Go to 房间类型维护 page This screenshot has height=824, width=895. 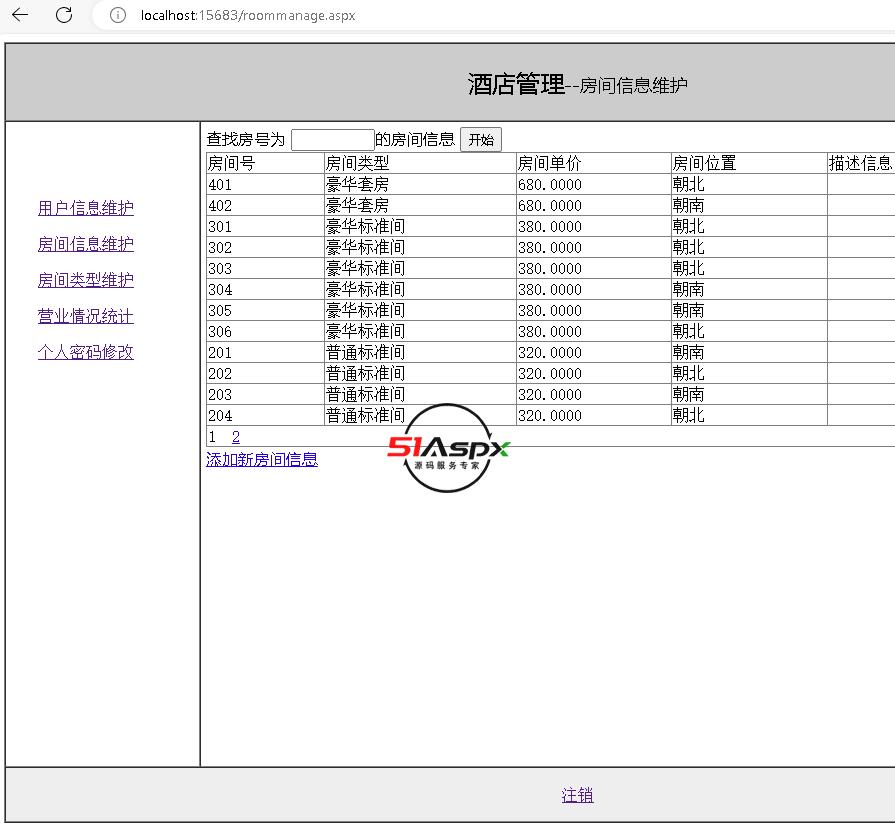86,280
